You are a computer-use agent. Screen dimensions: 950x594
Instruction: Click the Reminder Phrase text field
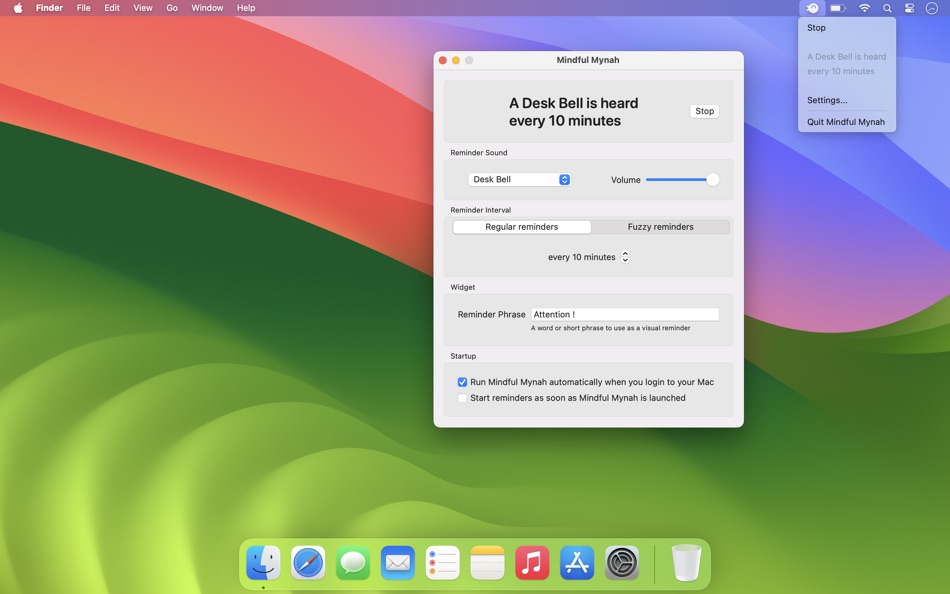625,314
